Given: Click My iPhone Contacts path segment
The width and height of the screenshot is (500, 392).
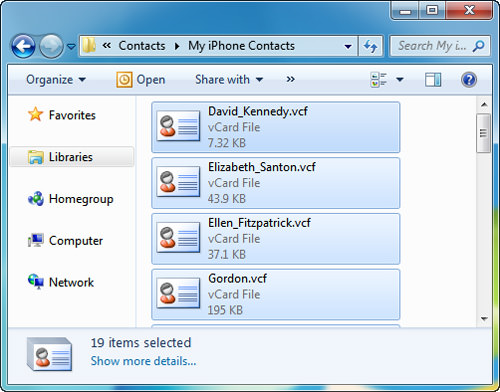Looking at the screenshot, I should click(x=241, y=46).
